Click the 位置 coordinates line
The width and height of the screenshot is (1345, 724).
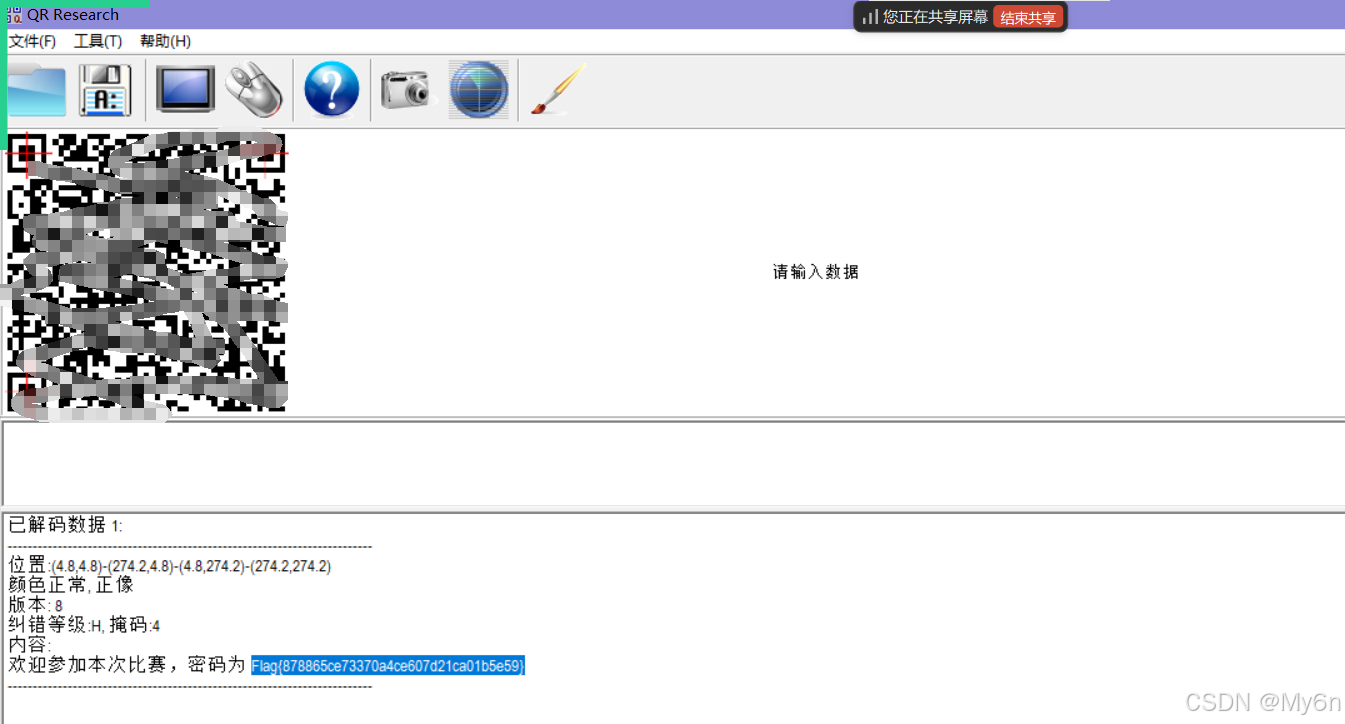point(170,565)
